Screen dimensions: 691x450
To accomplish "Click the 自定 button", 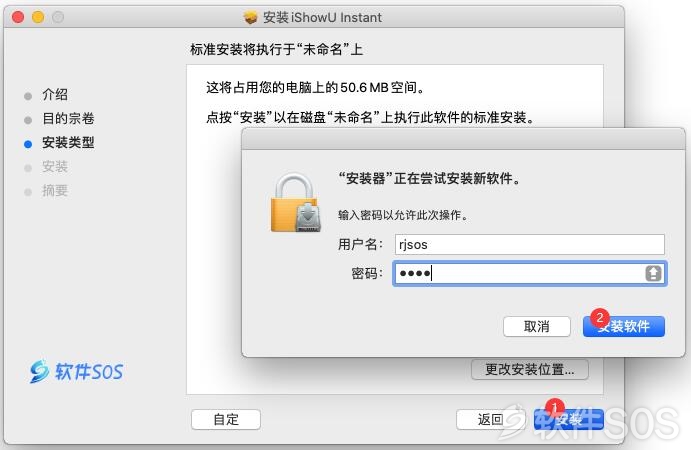I will pyautogui.click(x=226, y=419).
